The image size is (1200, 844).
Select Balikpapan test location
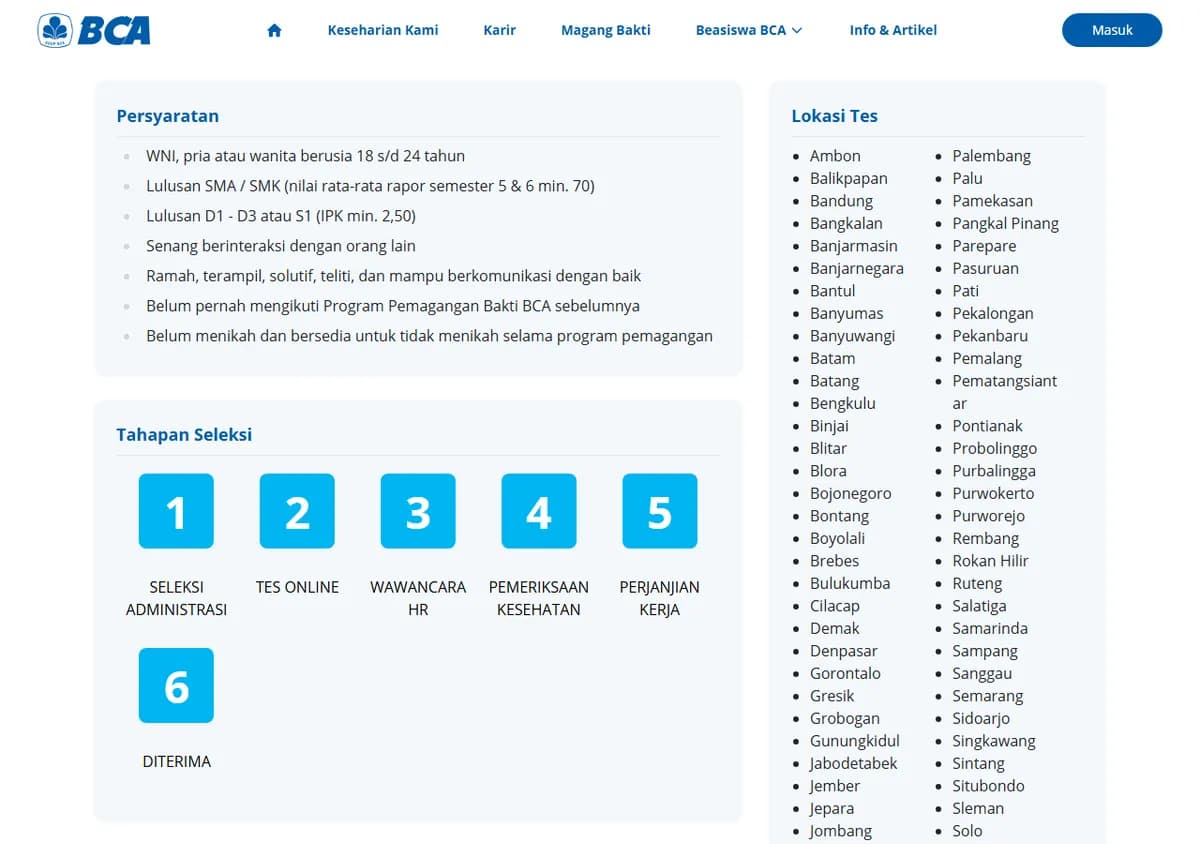click(x=849, y=178)
